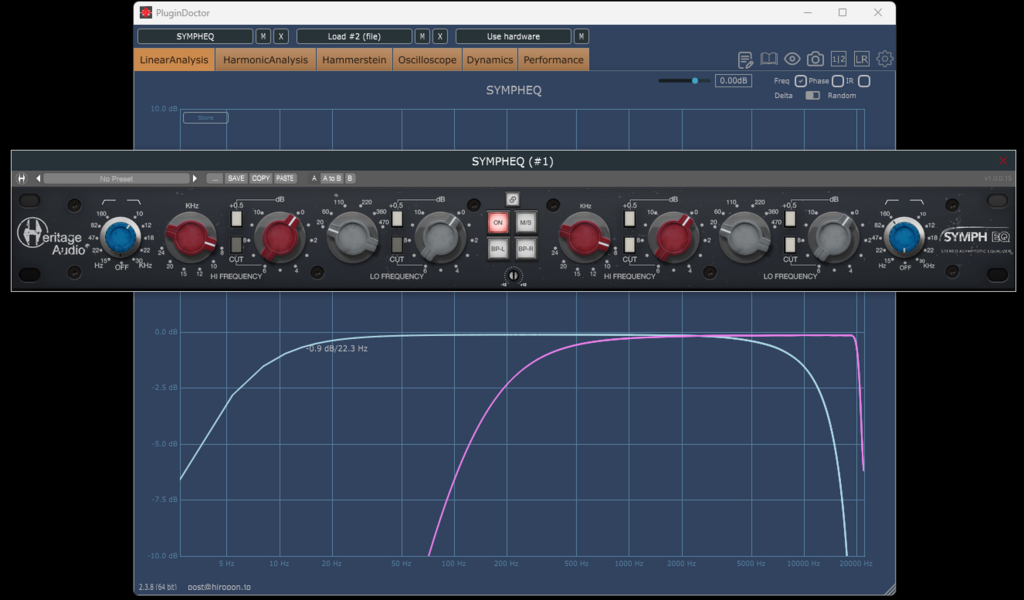Switch to HarmonicAnalysis tab

click(x=265, y=59)
